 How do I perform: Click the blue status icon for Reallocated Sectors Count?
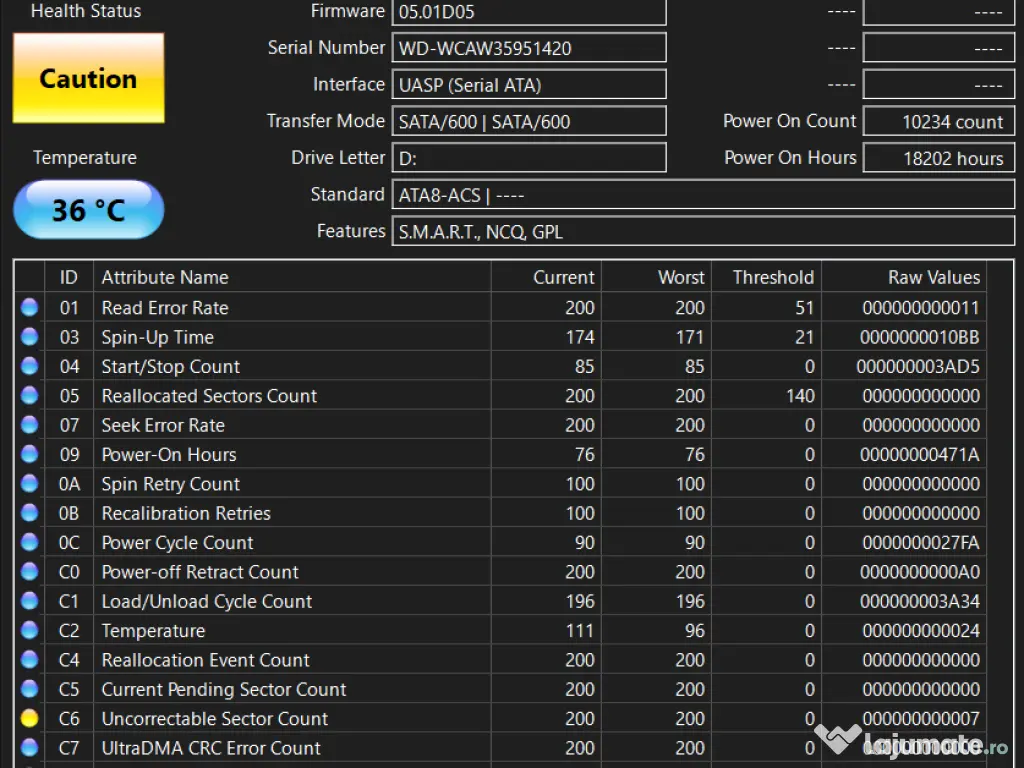(x=29, y=396)
